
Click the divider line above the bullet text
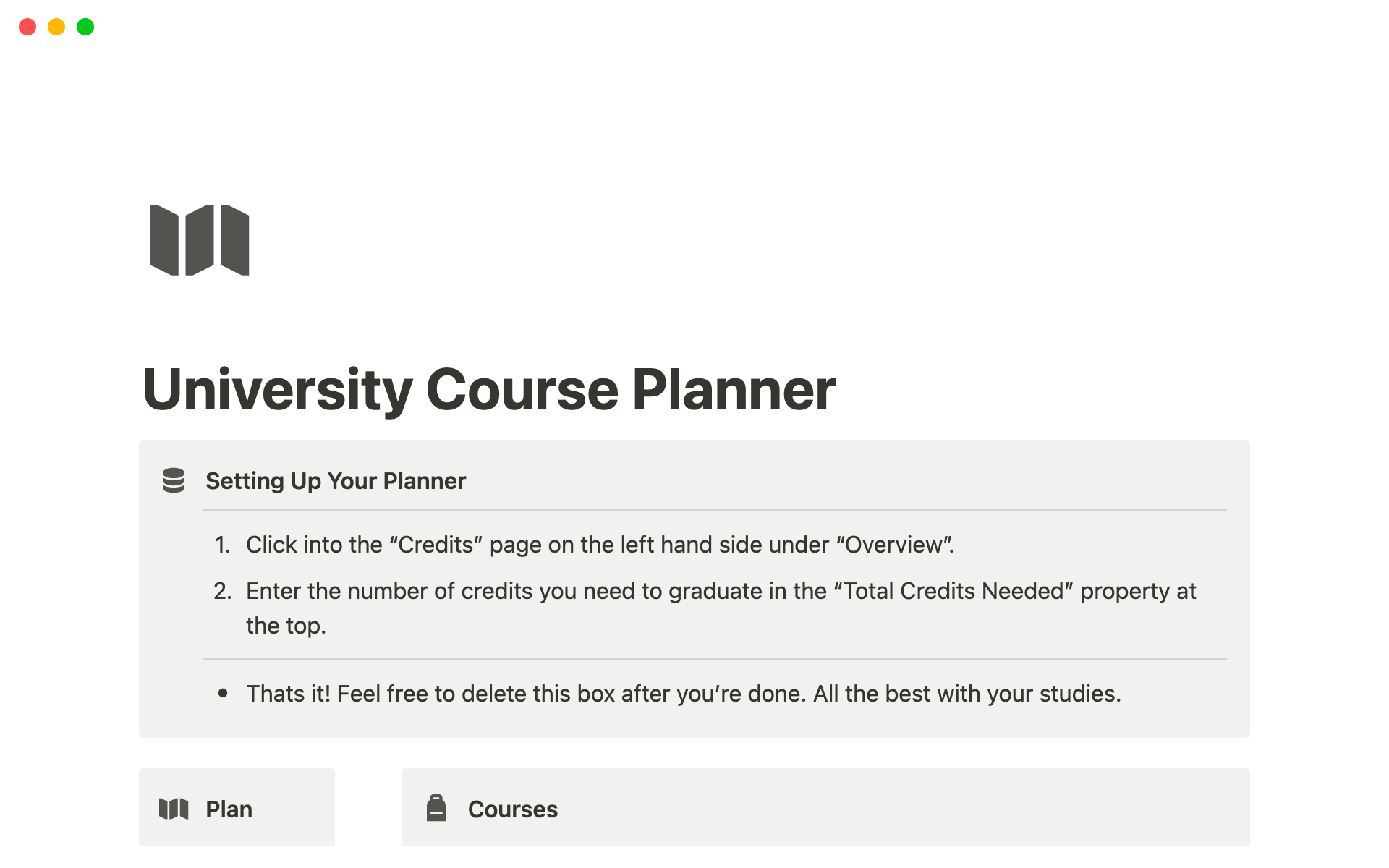[x=714, y=659]
